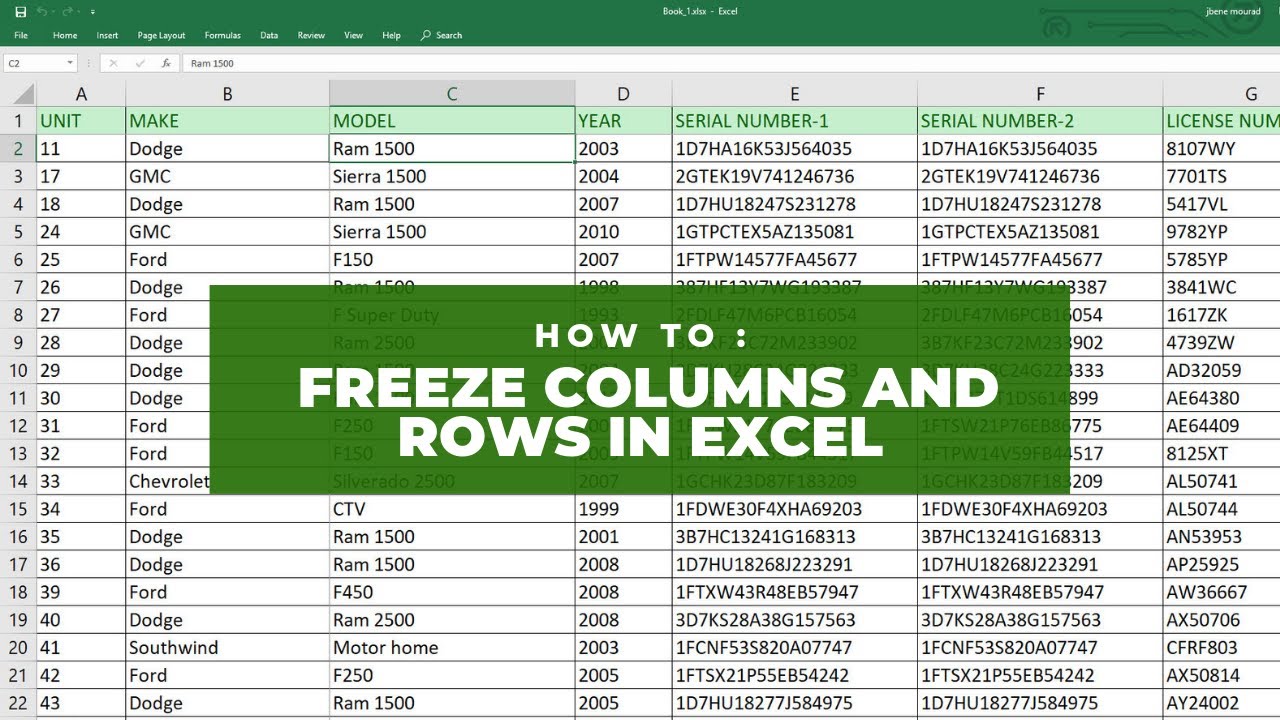Viewport: 1280px width, 720px height.
Task: Click year 2010 cell in row 5
Action: pyautogui.click(x=623, y=232)
